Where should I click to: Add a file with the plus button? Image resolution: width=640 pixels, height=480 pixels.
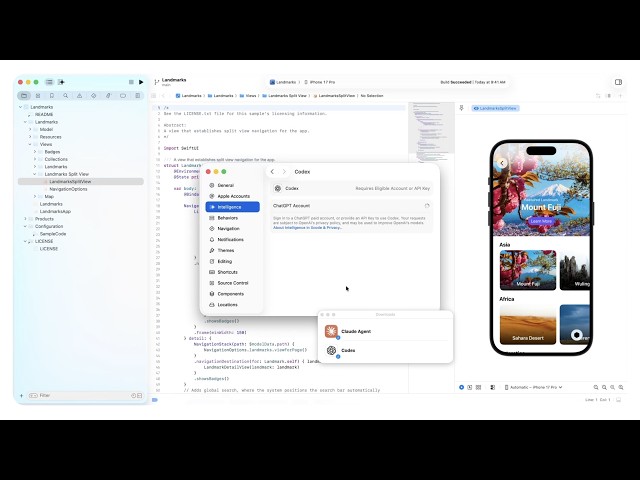[21, 396]
